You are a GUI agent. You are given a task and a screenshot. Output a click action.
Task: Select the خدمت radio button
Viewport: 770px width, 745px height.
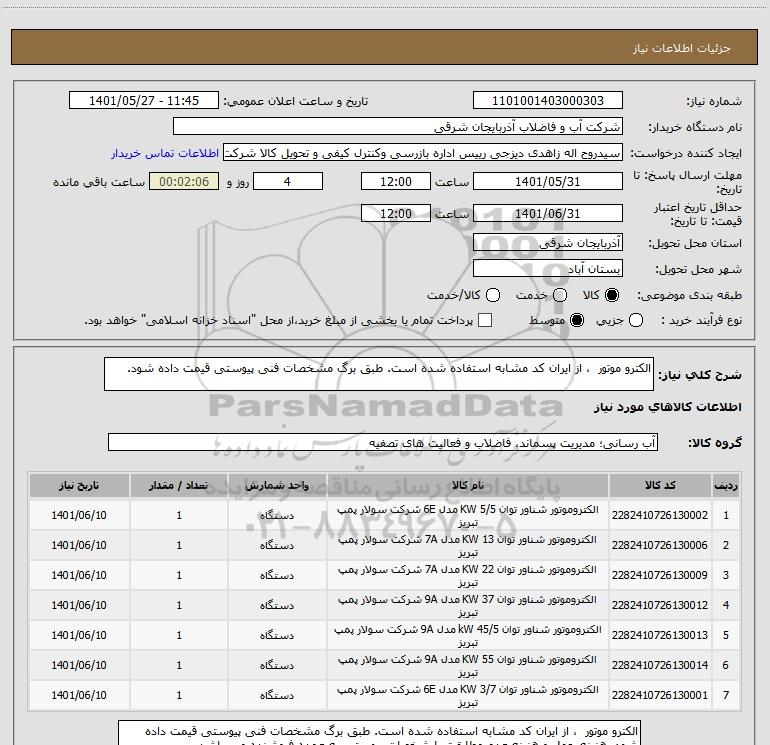[560, 295]
